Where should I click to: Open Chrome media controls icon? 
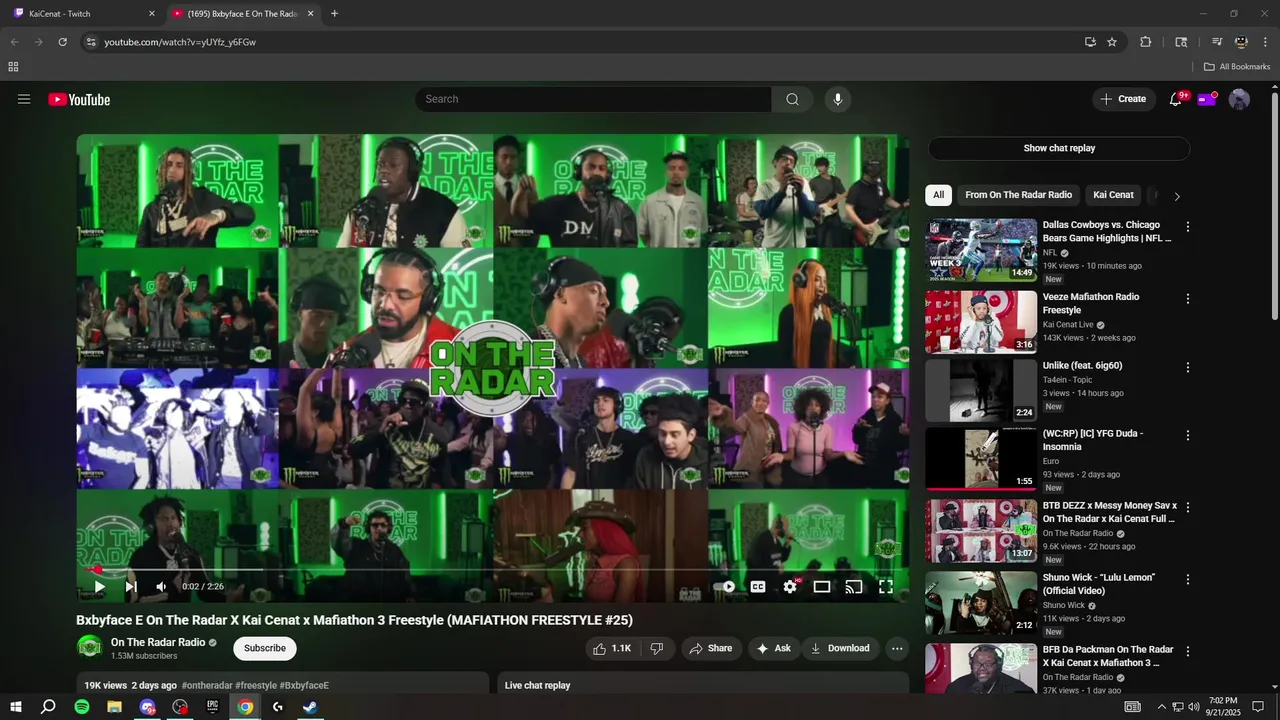pos(1217,42)
